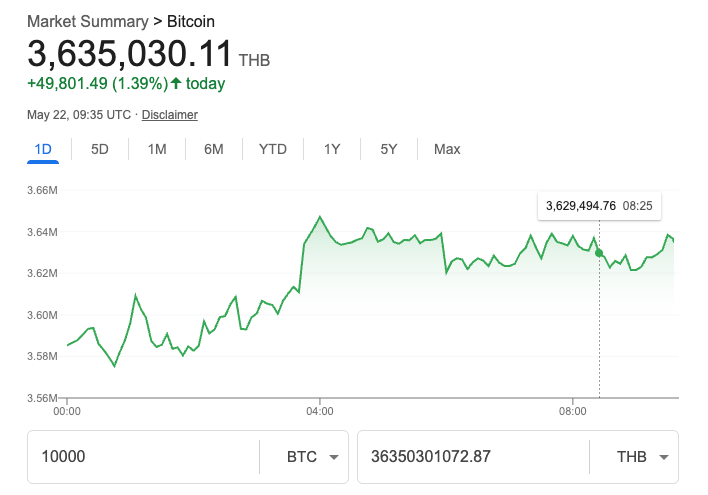Expand the BTC currency dropdown arrow
This screenshot has height=495, width=708.
click(x=334, y=457)
